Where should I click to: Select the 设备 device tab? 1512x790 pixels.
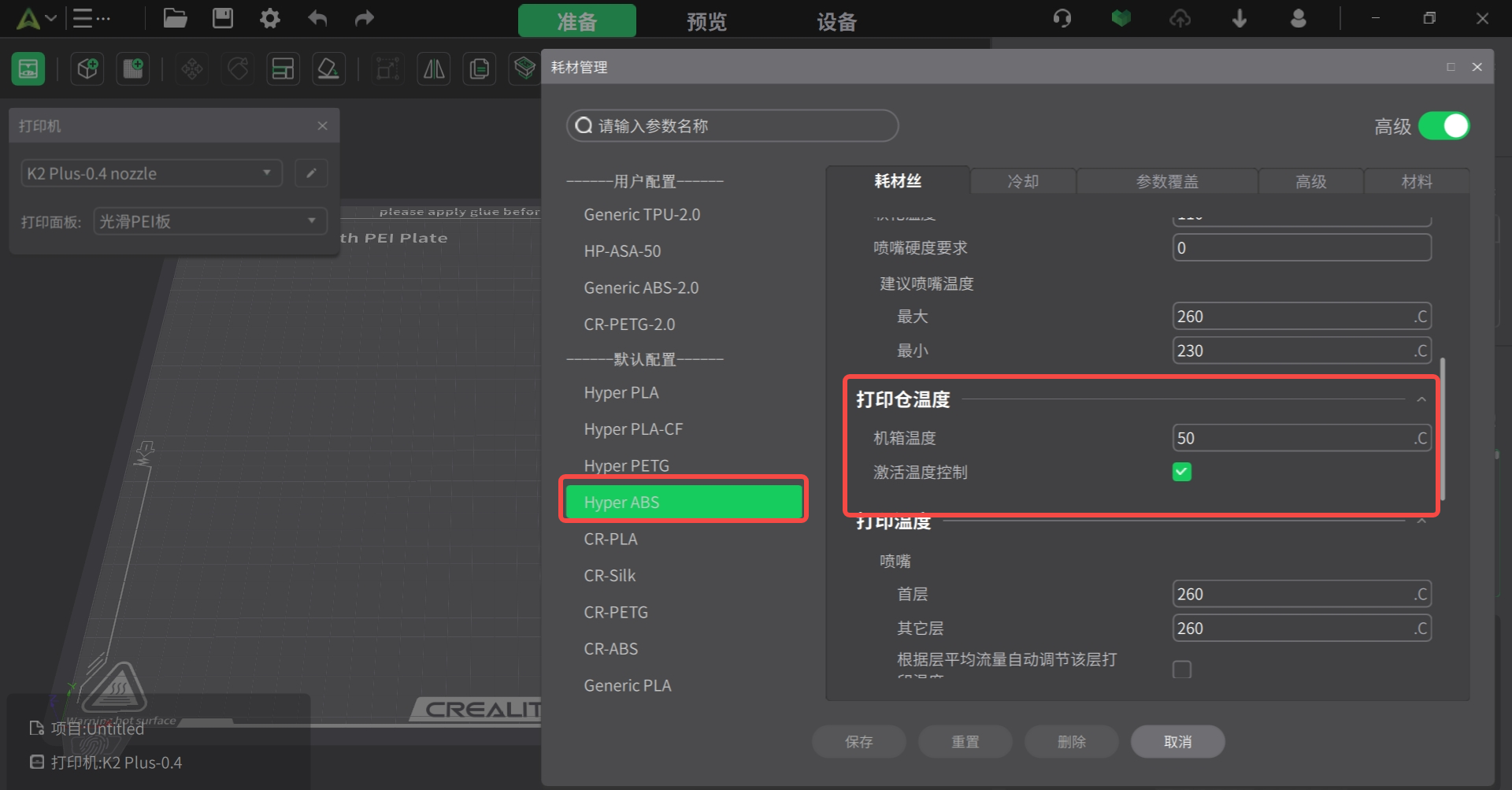point(836,21)
